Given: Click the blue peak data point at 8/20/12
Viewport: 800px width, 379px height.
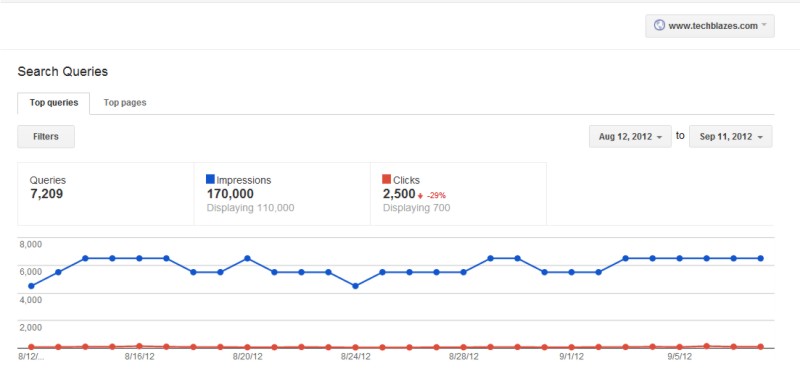Looking at the screenshot, I should [x=247, y=258].
